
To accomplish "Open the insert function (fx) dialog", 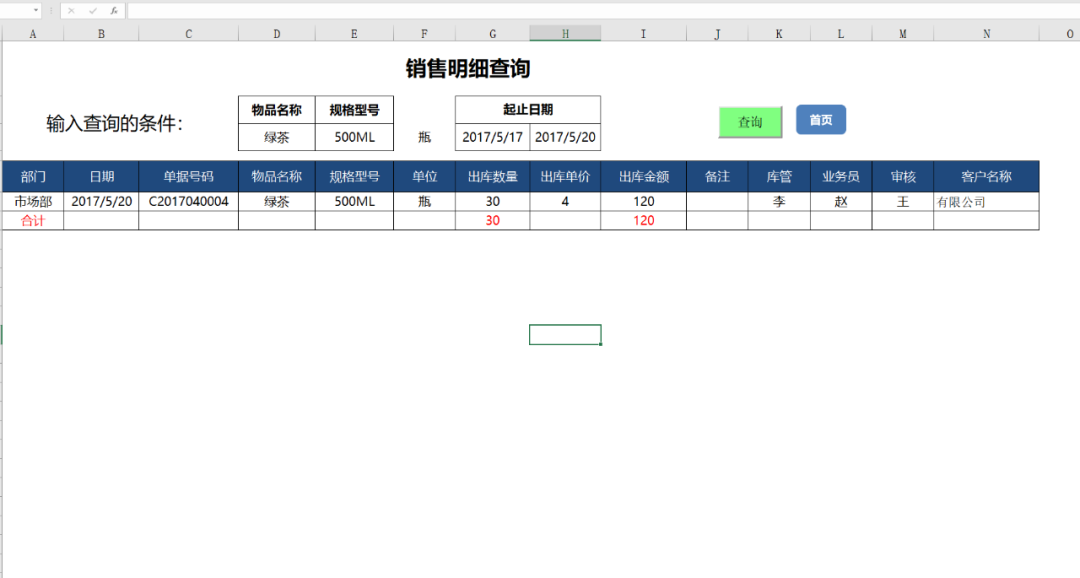I will point(114,10).
